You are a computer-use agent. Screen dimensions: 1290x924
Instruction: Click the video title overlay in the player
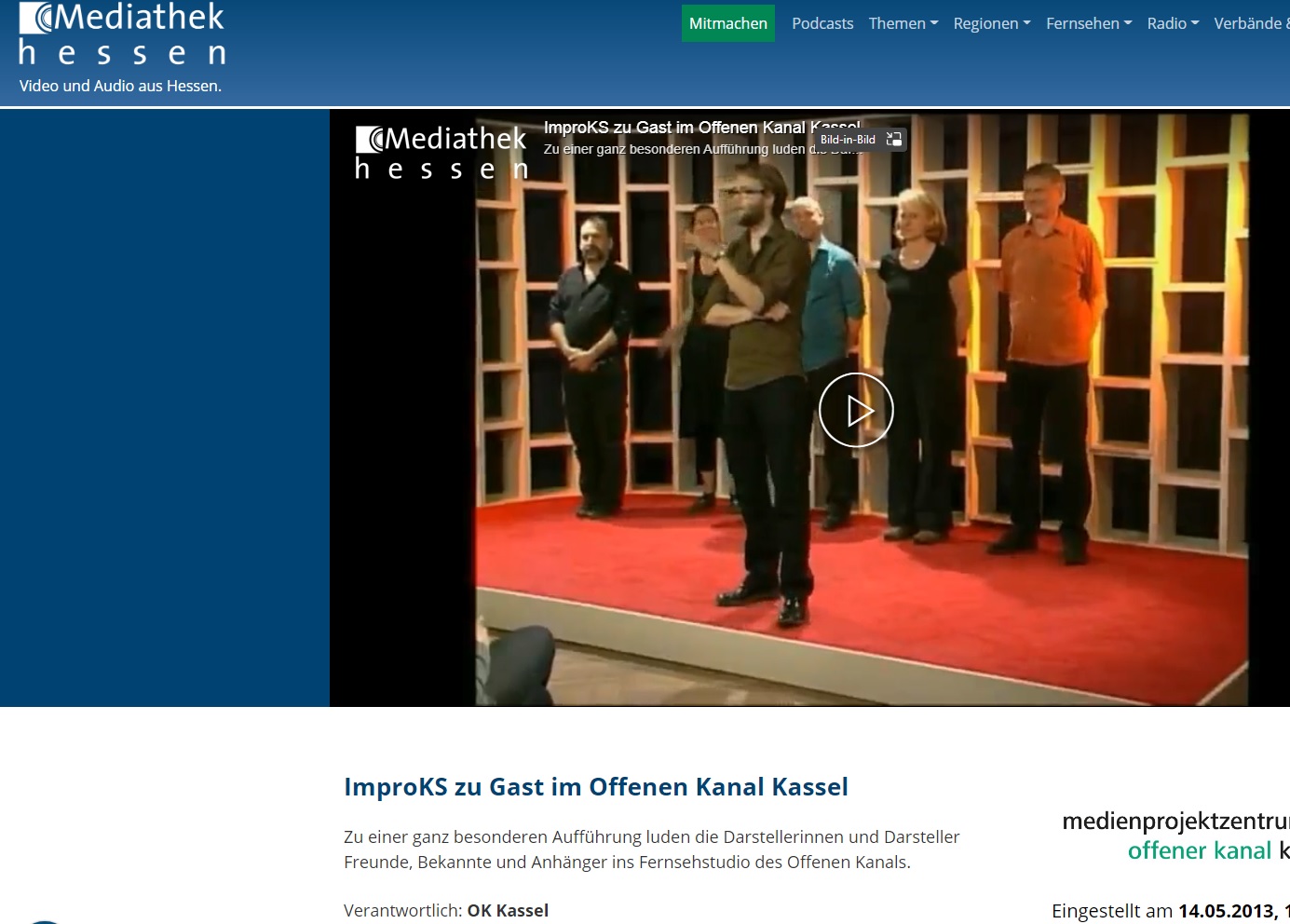tap(701, 128)
